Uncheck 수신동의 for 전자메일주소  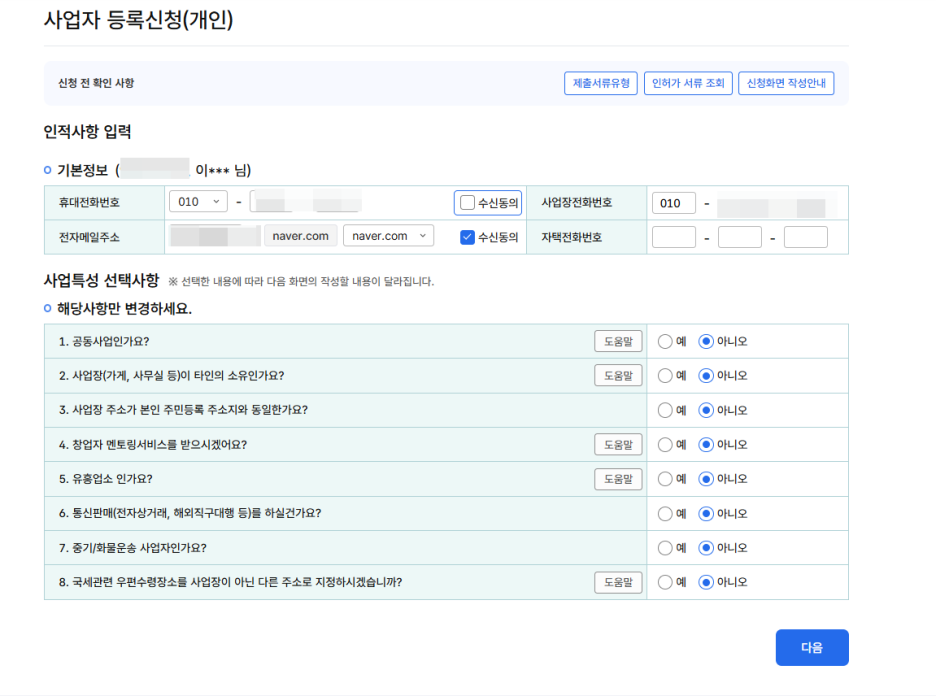(467, 237)
